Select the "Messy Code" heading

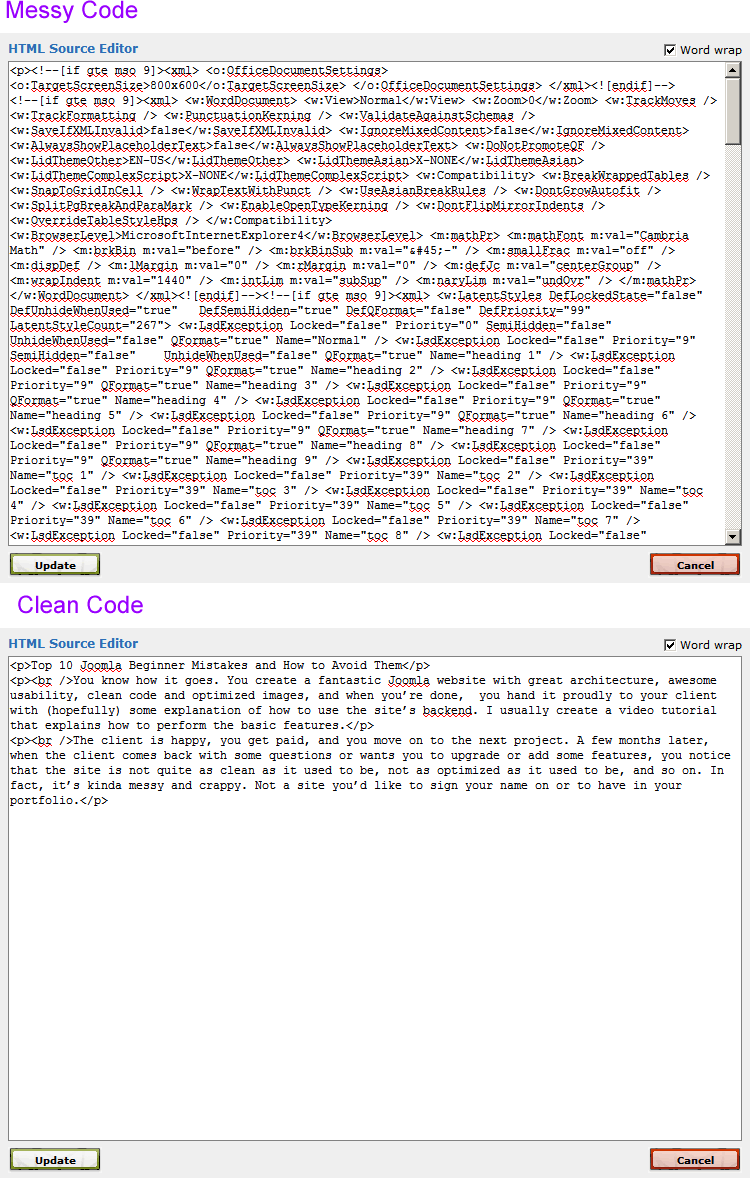pyautogui.click(x=71, y=12)
